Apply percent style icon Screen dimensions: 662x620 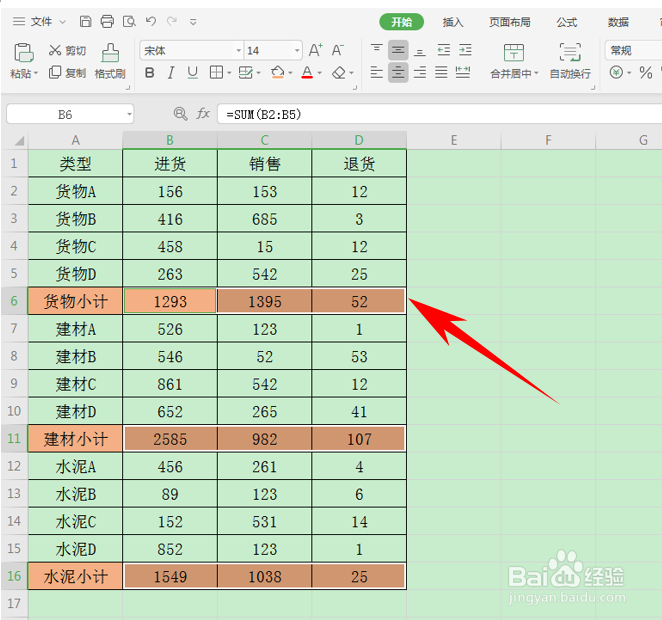click(x=646, y=73)
